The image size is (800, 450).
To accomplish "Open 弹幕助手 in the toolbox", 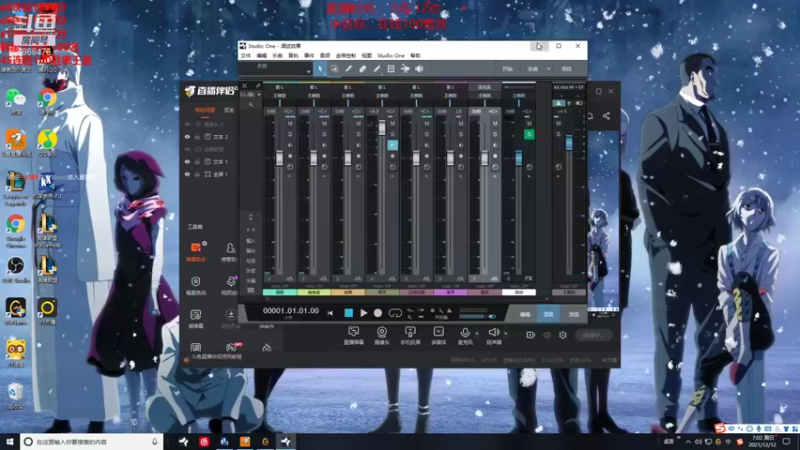I will (196, 252).
